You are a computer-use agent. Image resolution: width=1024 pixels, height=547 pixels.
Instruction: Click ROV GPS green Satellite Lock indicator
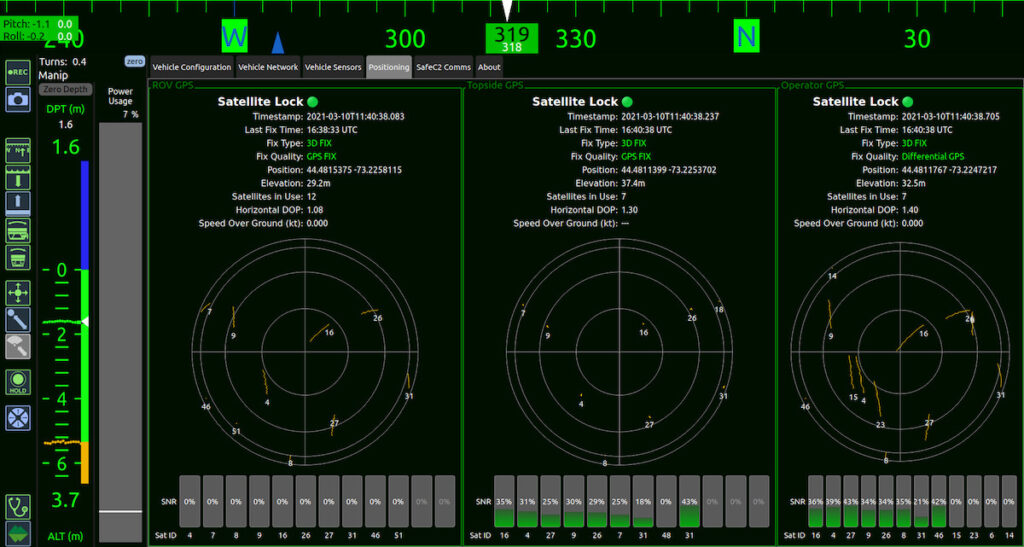point(313,102)
